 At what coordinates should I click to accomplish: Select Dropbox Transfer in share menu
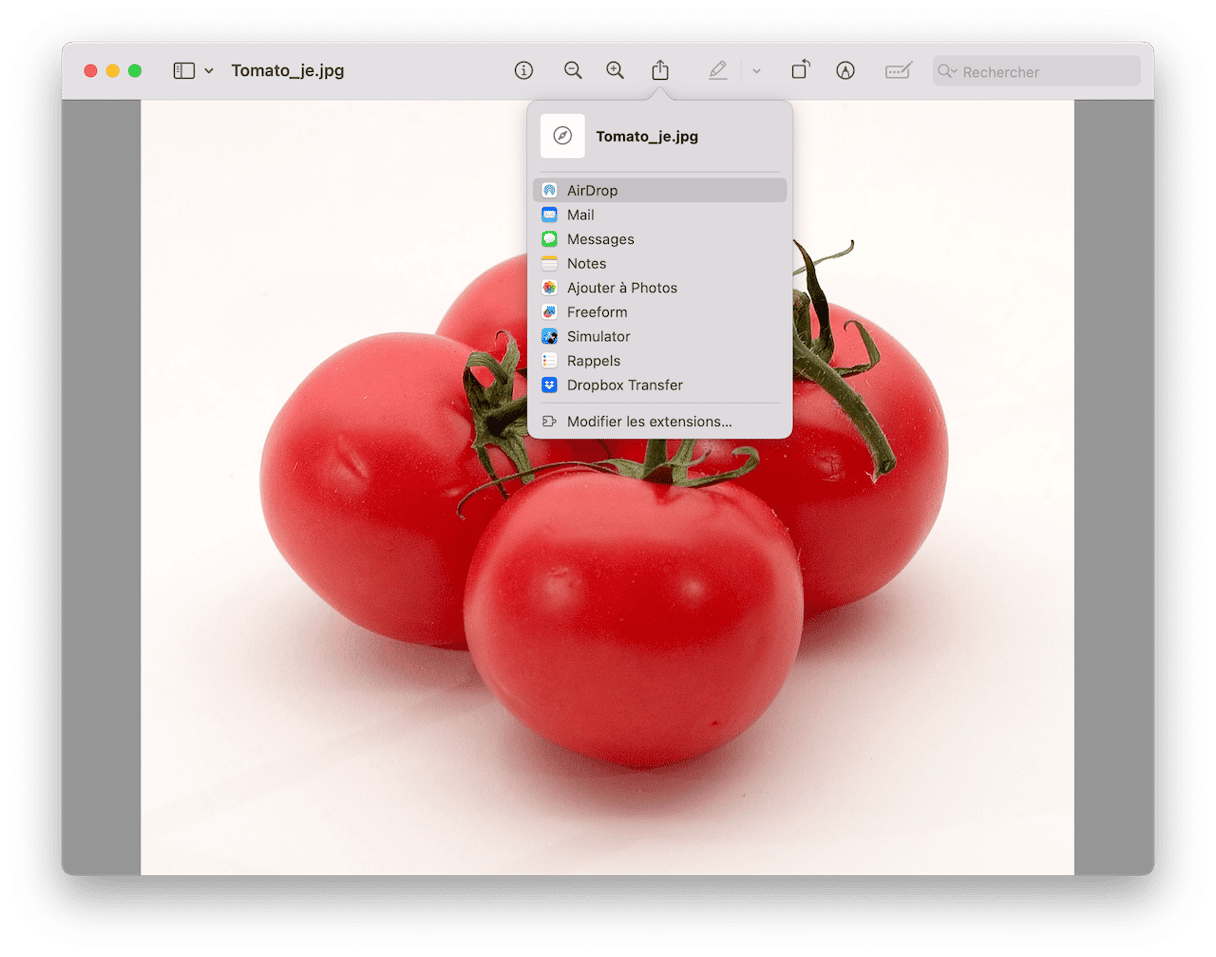click(x=624, y=385)
